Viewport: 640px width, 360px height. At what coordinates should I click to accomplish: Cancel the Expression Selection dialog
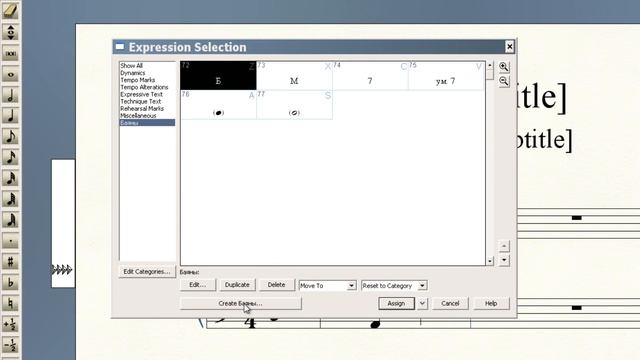450,303
